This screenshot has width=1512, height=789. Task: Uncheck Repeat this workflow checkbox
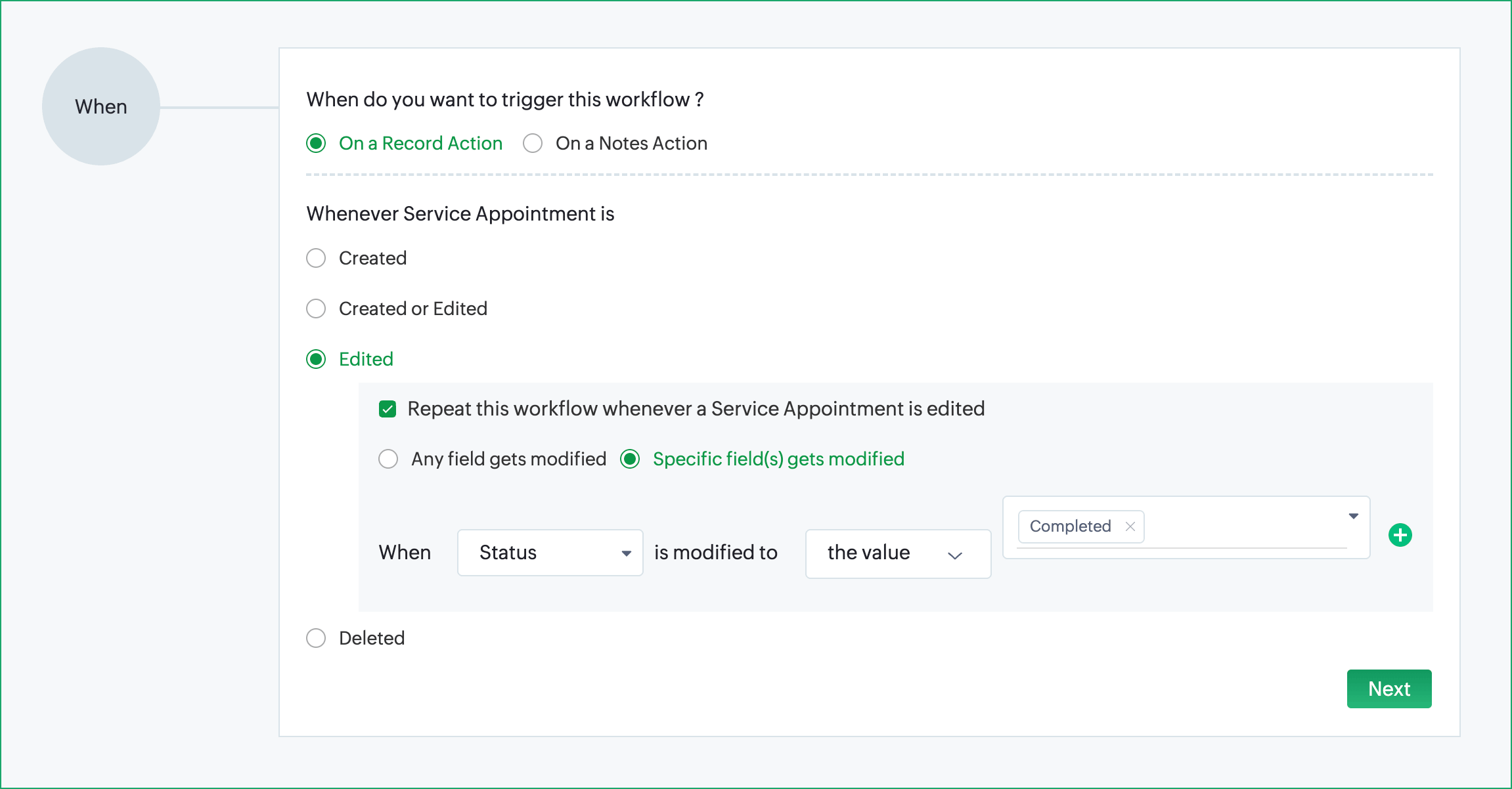coord(388,409)
